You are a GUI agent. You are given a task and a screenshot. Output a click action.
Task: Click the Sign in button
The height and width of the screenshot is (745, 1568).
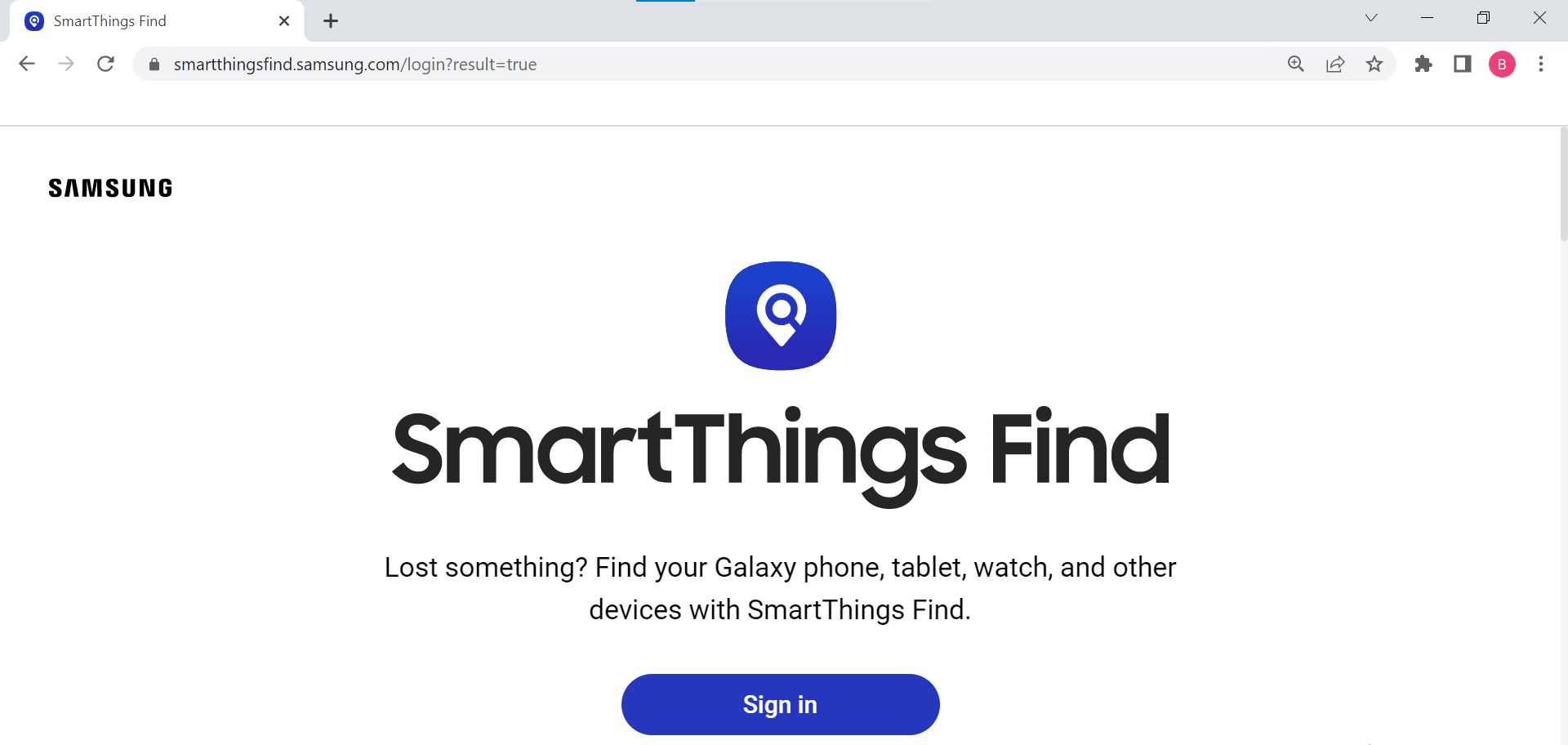click(780, 704)
